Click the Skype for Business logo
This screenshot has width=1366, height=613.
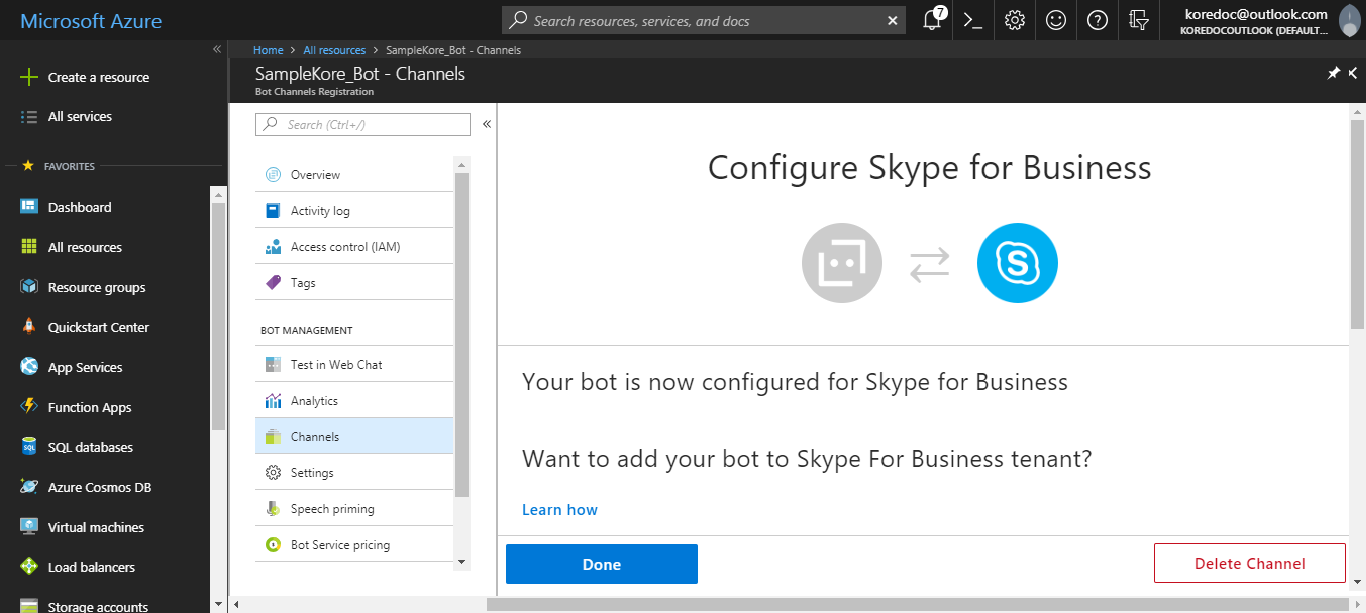1017,264
